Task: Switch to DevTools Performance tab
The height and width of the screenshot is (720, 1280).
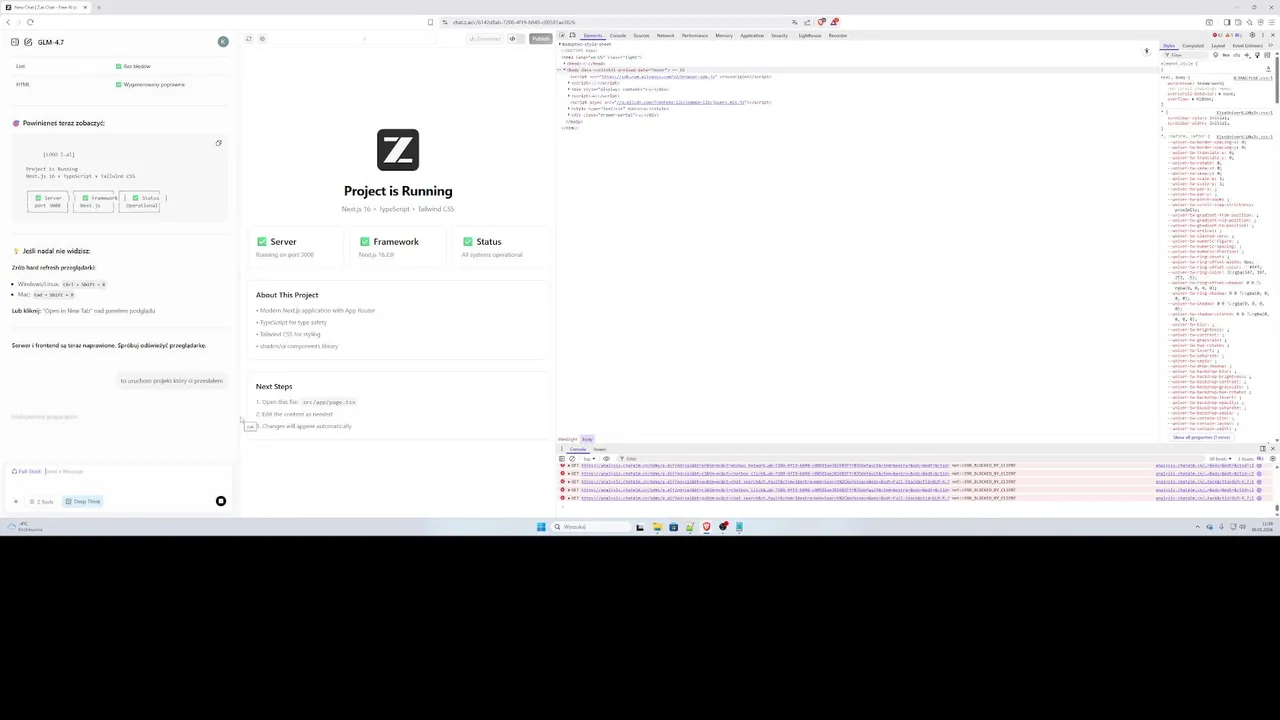Action: (695, 35)
